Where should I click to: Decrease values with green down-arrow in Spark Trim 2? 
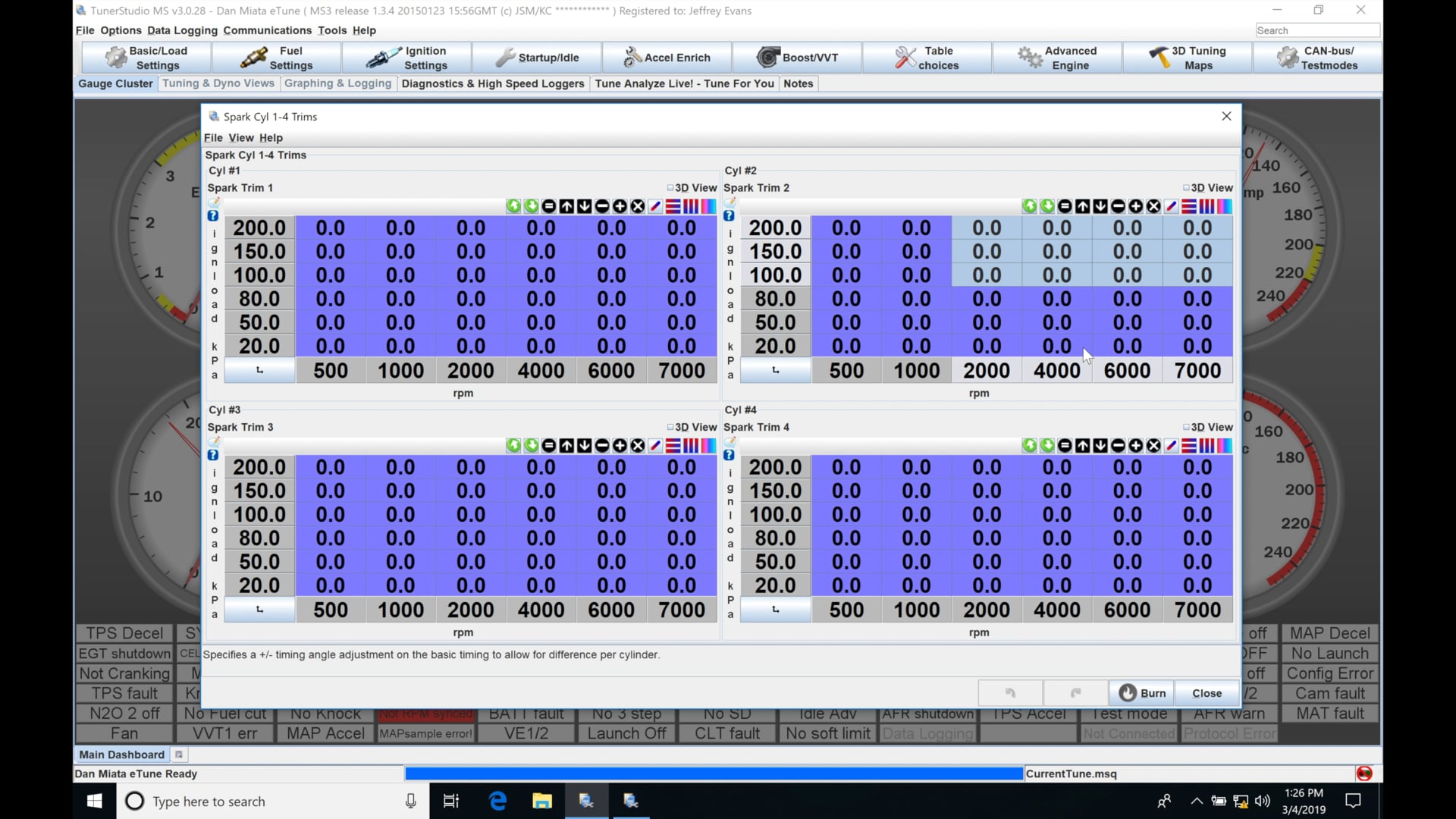coord(1047,206)
